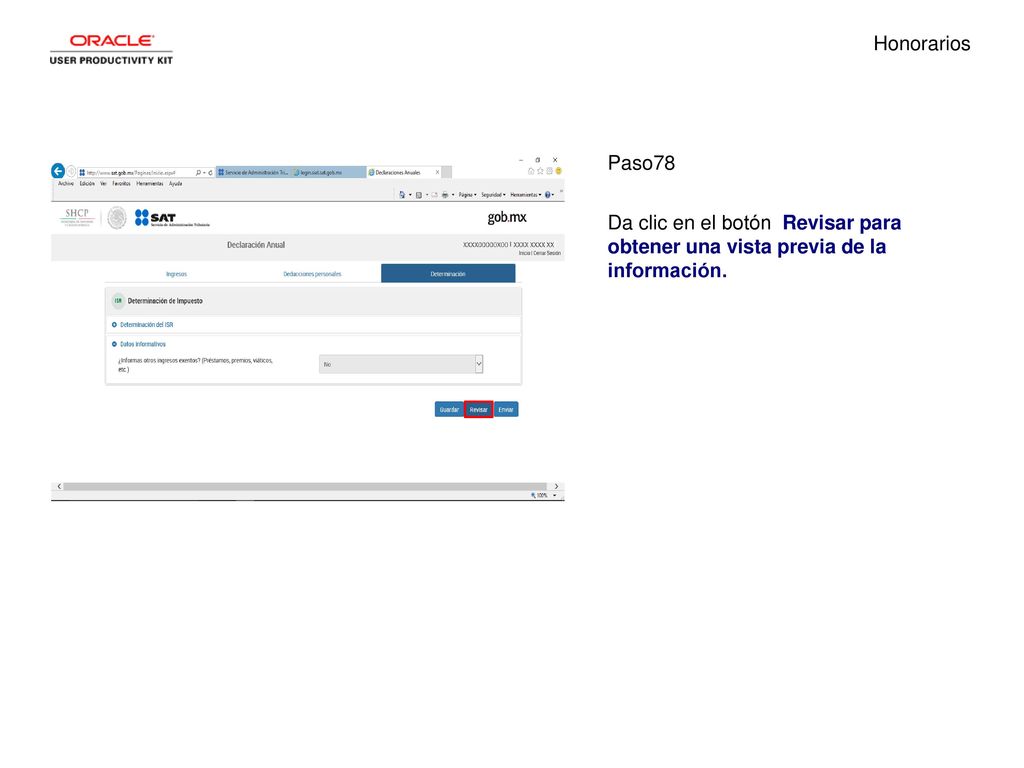Click the horizontal scrollbar left arrow

pos(59,487)
